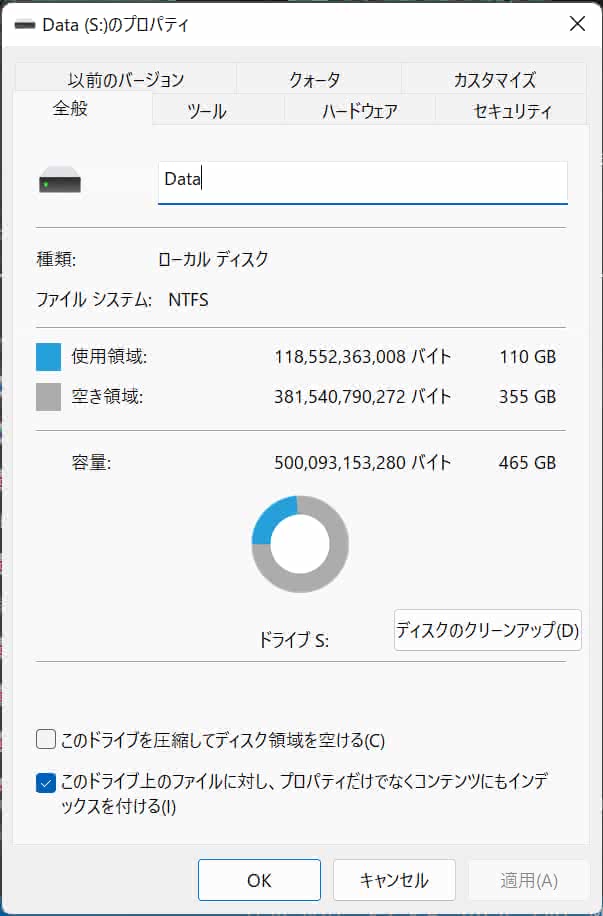Open the クォータ tab

(x=315, y=80)
